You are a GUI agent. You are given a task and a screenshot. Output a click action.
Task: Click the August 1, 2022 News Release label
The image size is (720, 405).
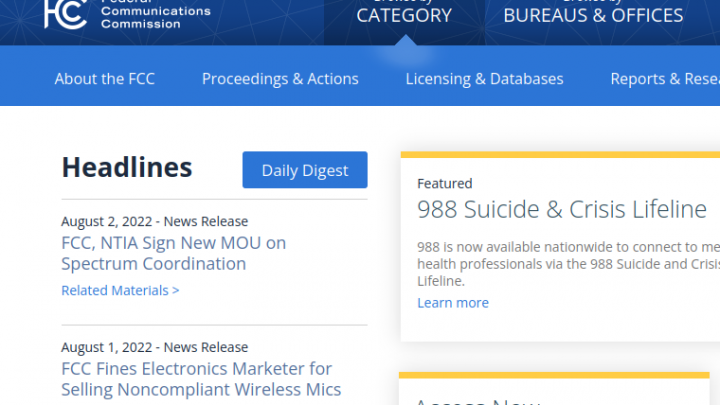coord(154,348)
